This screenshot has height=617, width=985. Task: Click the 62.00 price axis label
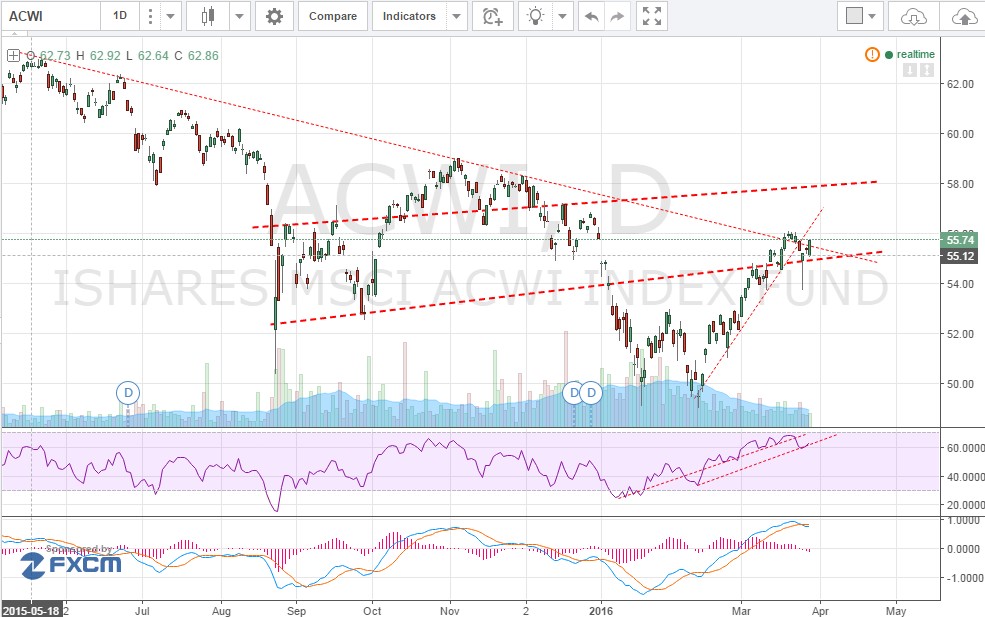pyautogui.click(x=960, y=84)
